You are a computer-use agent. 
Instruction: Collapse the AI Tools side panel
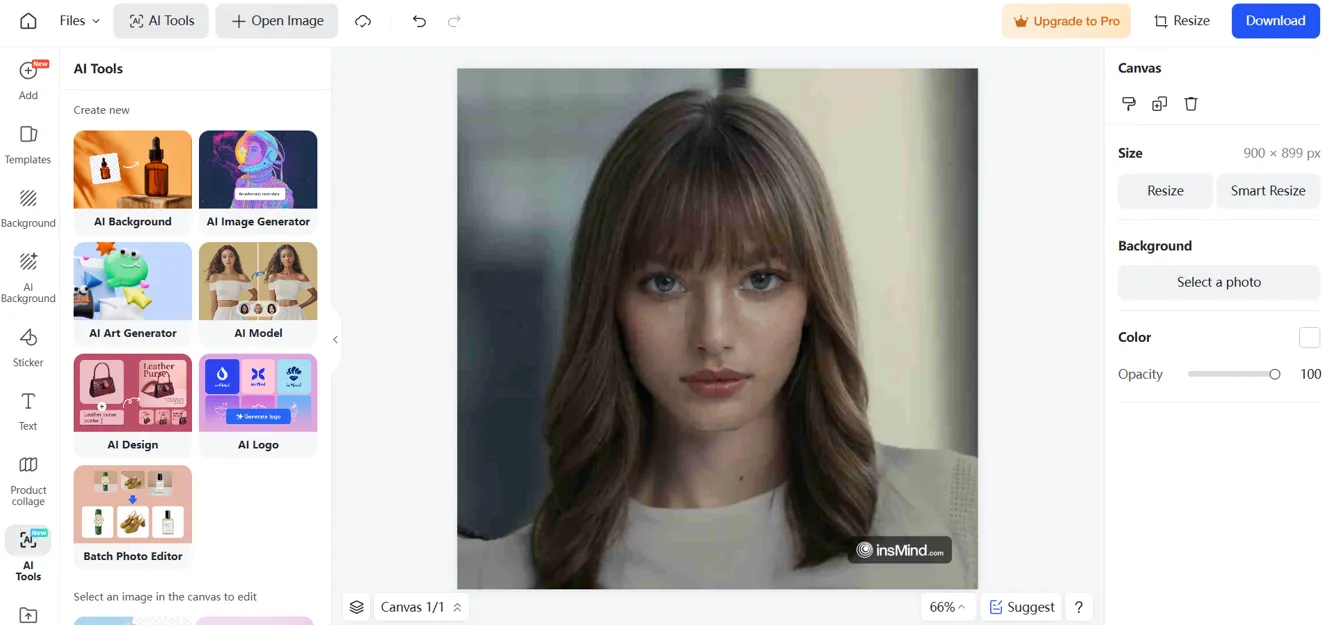click(x=335, y=340)
